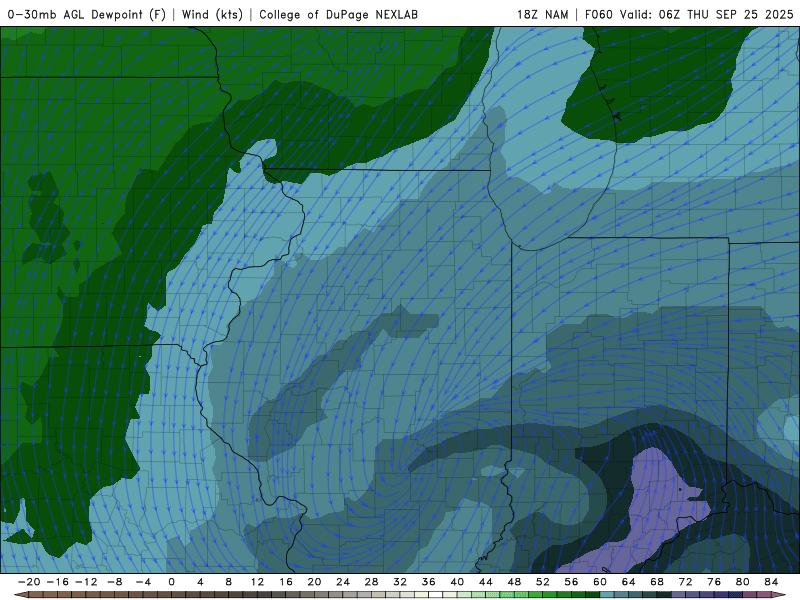Viewport: 800px width, 600px height.
Task: Click the 64 legend value
Action: point(629,582)
